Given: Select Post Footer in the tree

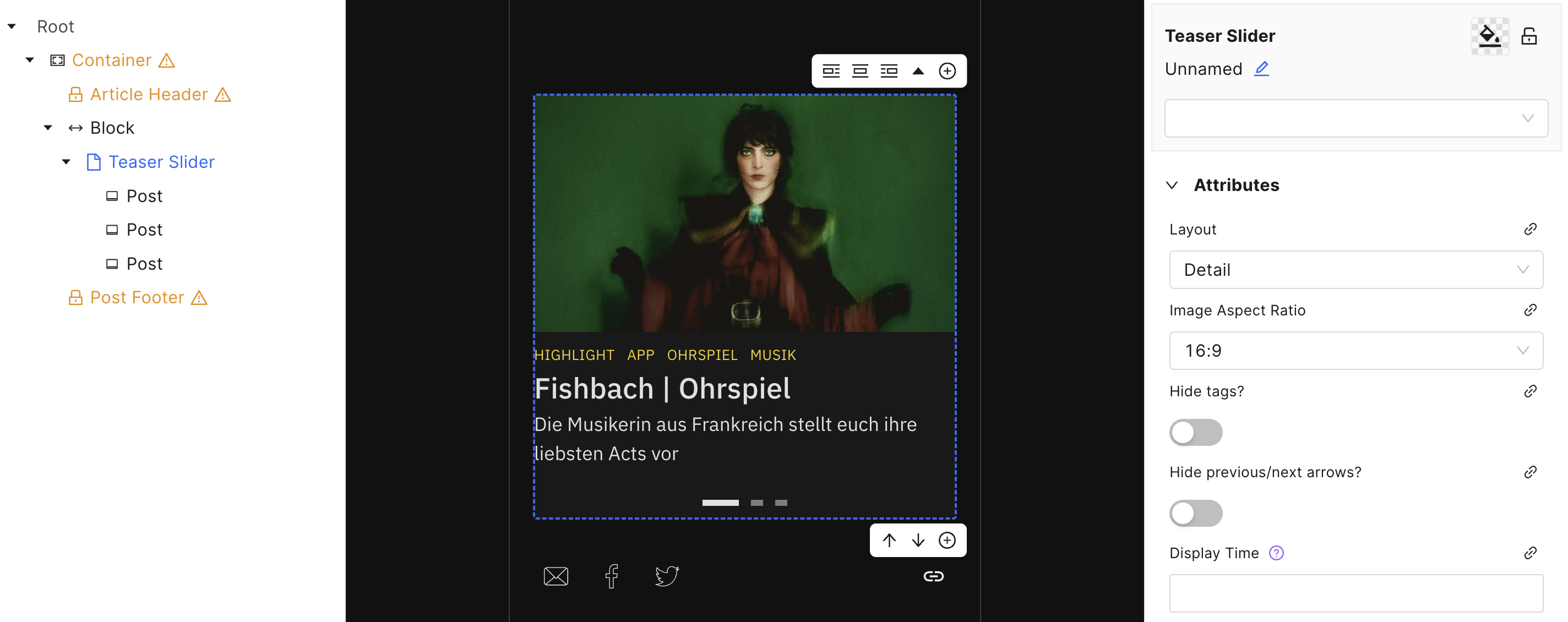Looking at the screenshot, I should tap(137, 298).
